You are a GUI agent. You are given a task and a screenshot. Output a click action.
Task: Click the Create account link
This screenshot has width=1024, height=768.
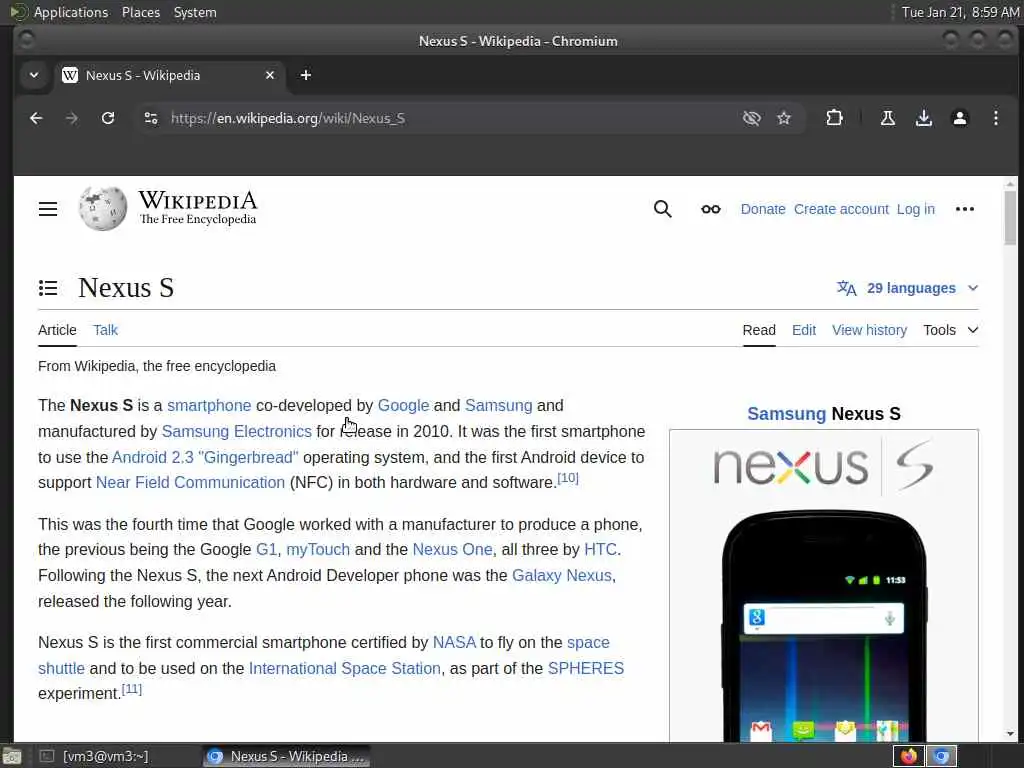(x=841, y=209)
